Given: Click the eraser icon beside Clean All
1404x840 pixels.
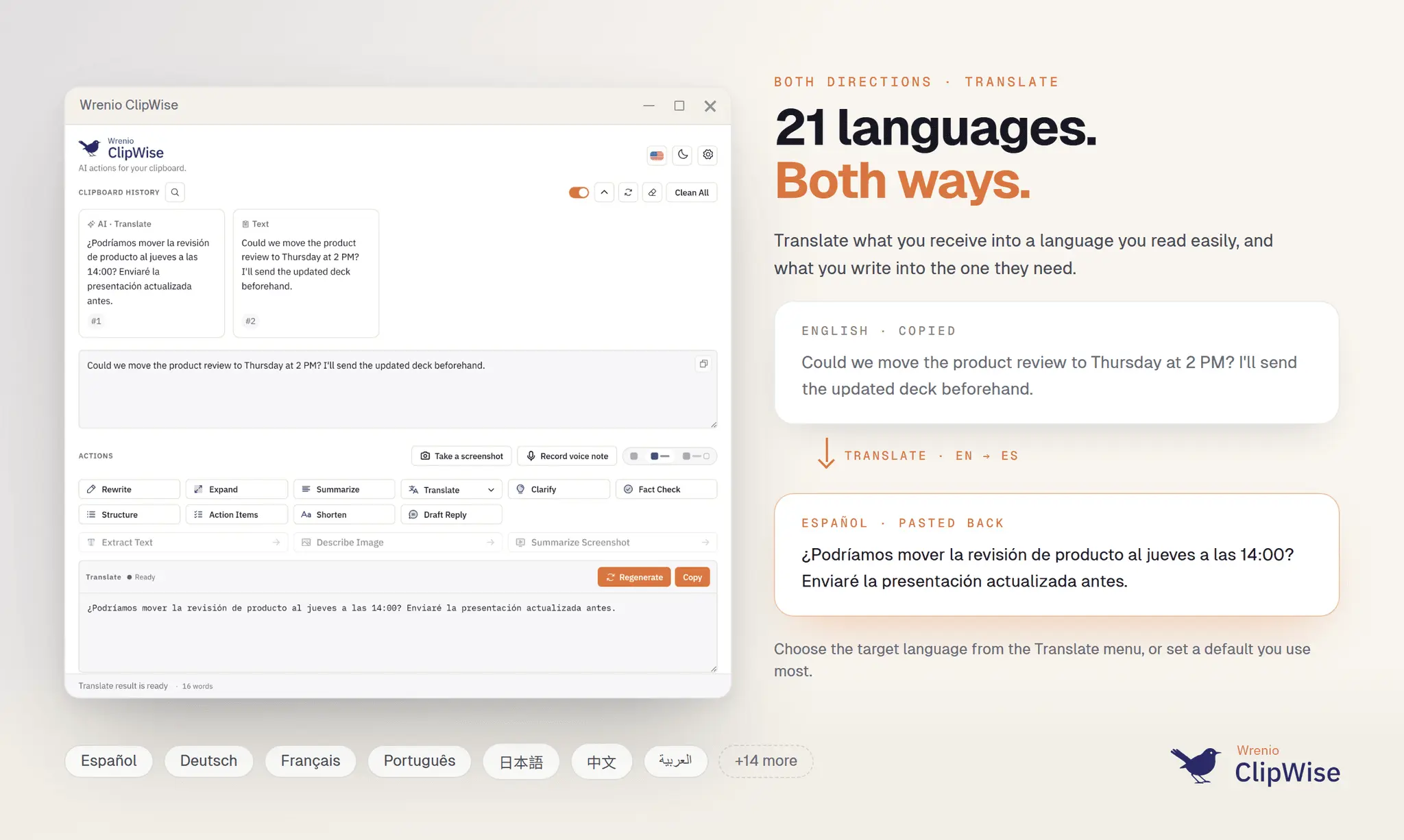Looking at the screenshot, I should 652,193.
